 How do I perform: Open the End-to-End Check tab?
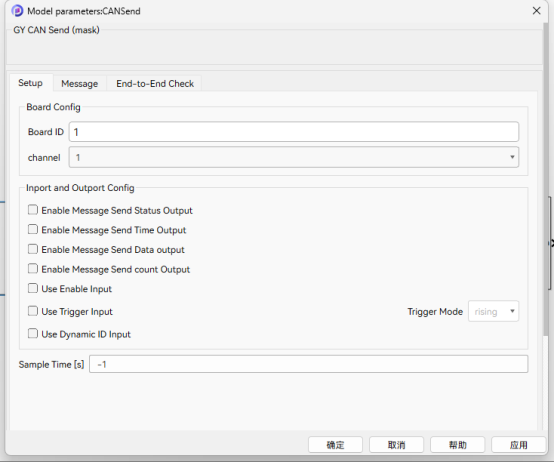pos(155,84)
